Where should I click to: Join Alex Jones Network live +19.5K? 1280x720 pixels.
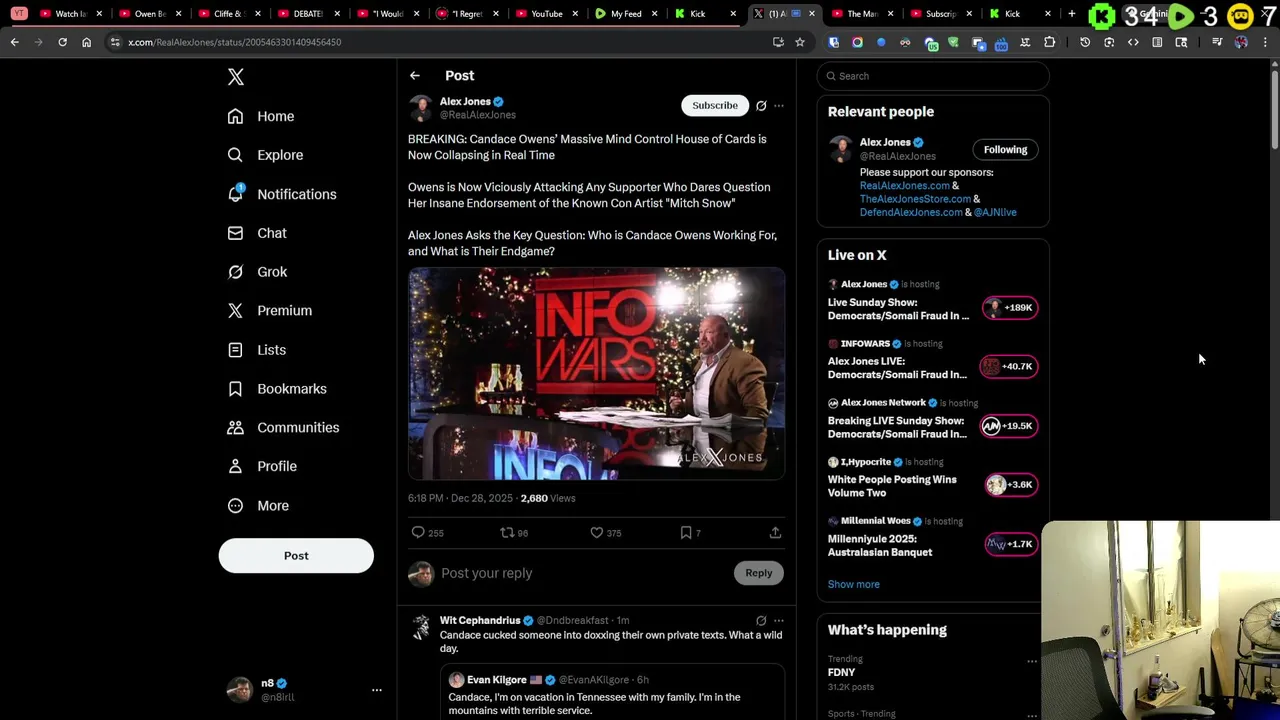click(1009, 426)
